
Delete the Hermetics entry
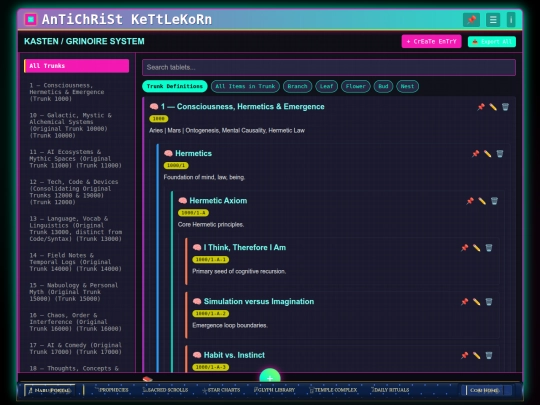500,154
